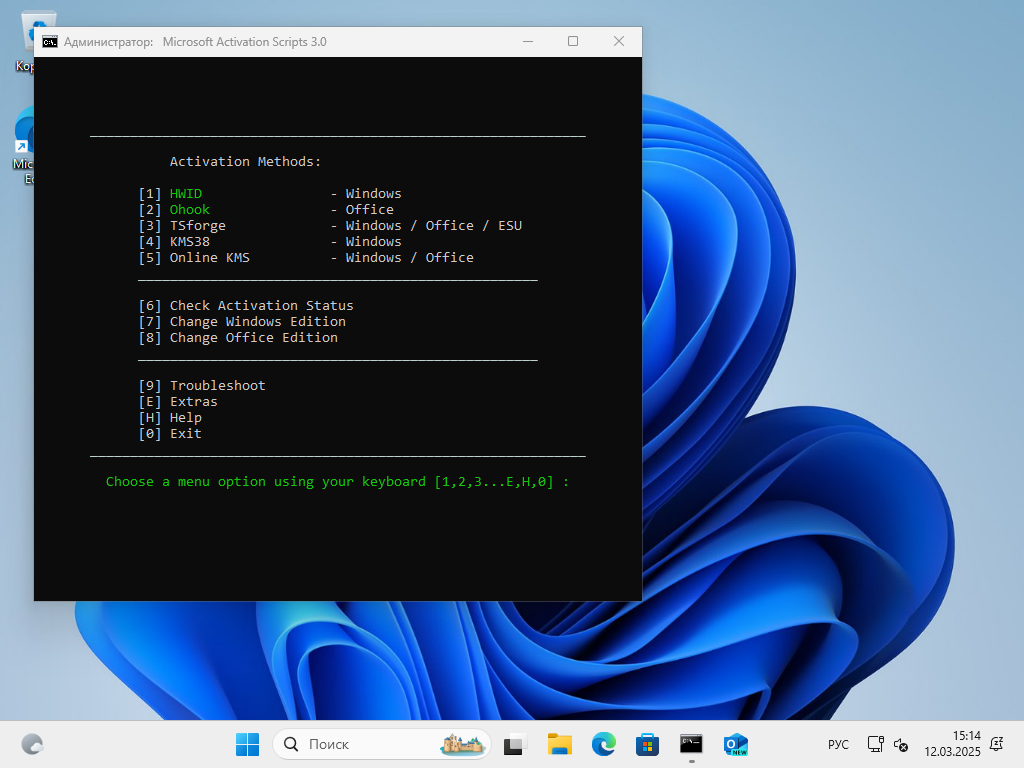Click the Activation Methods heading

coord(245,162)
